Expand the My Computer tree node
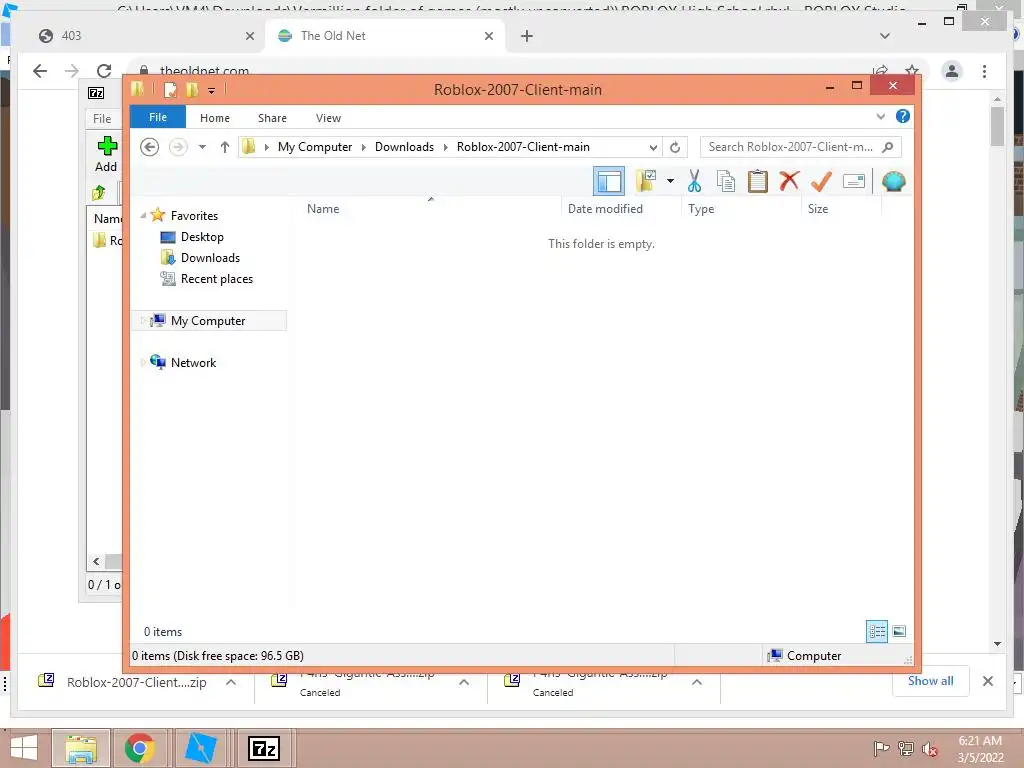 143,321
